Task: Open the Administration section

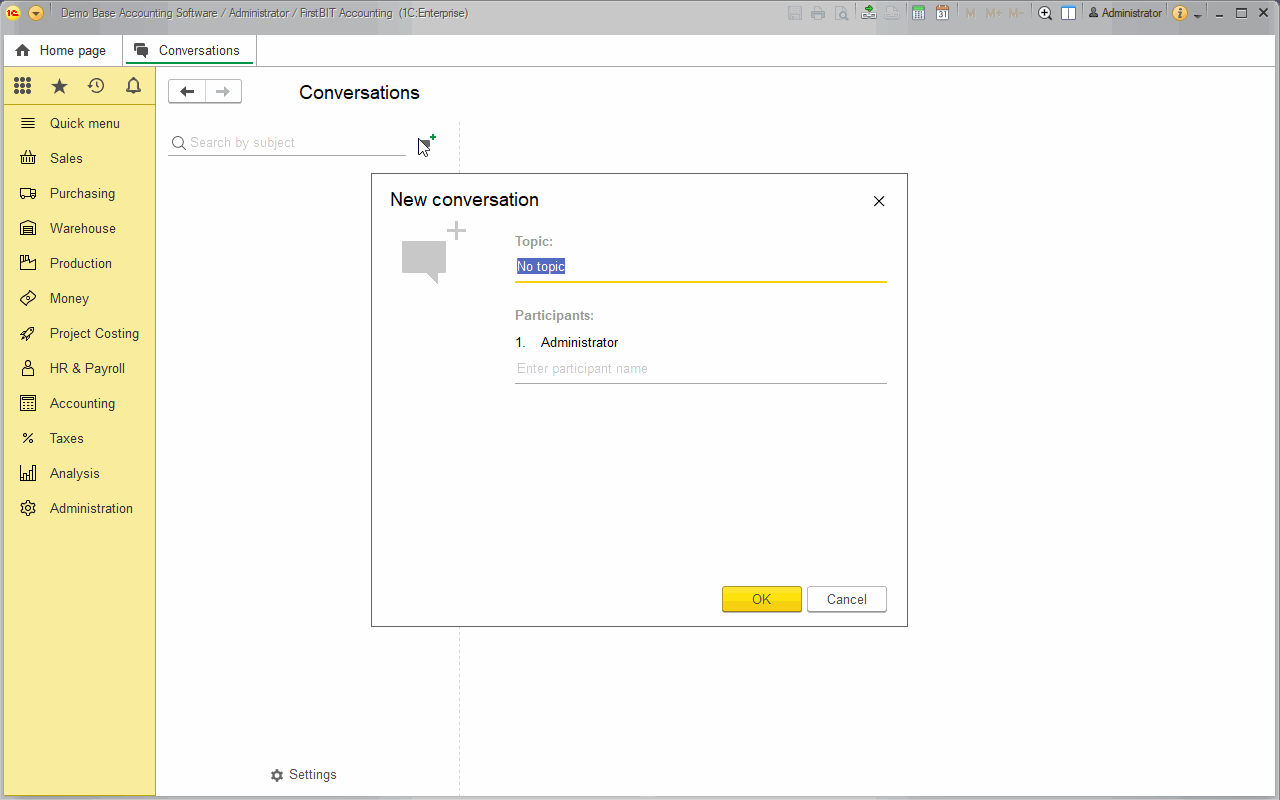Action: [91, 508]
